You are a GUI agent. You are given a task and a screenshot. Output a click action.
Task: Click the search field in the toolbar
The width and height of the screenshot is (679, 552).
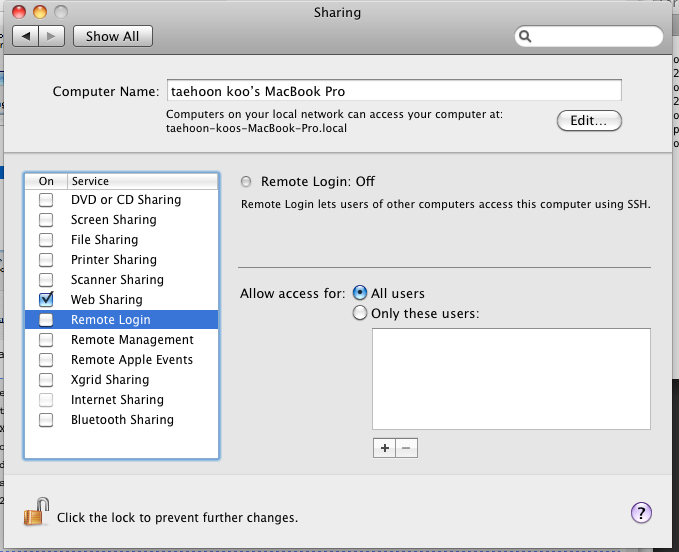[589, 36]
